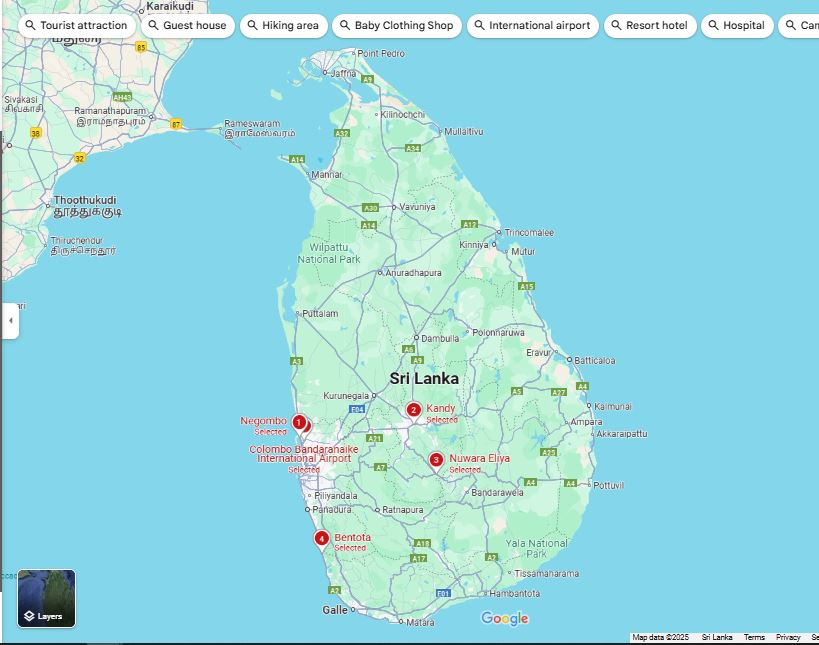Select the Bentota map pin numbered 4
Viewport: 819px width, 645px height.
click(321, 538)
